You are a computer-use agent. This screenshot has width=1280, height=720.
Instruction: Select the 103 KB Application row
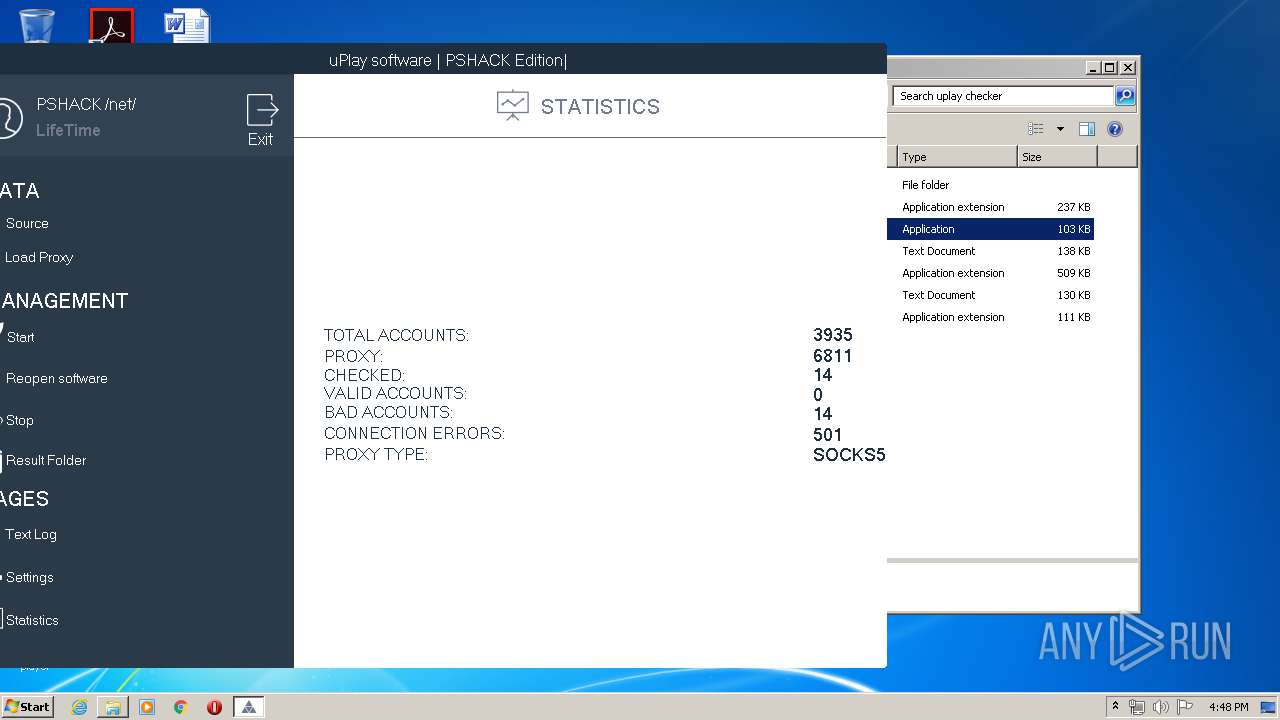tap(990, 229)
